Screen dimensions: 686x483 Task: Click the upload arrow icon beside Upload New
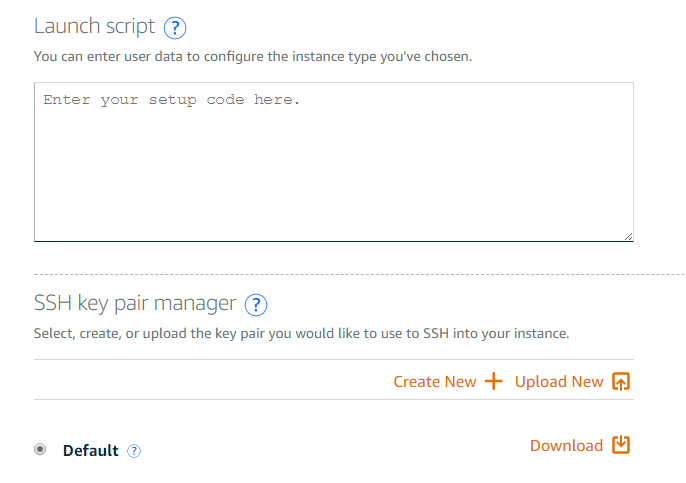click(621, 381)
